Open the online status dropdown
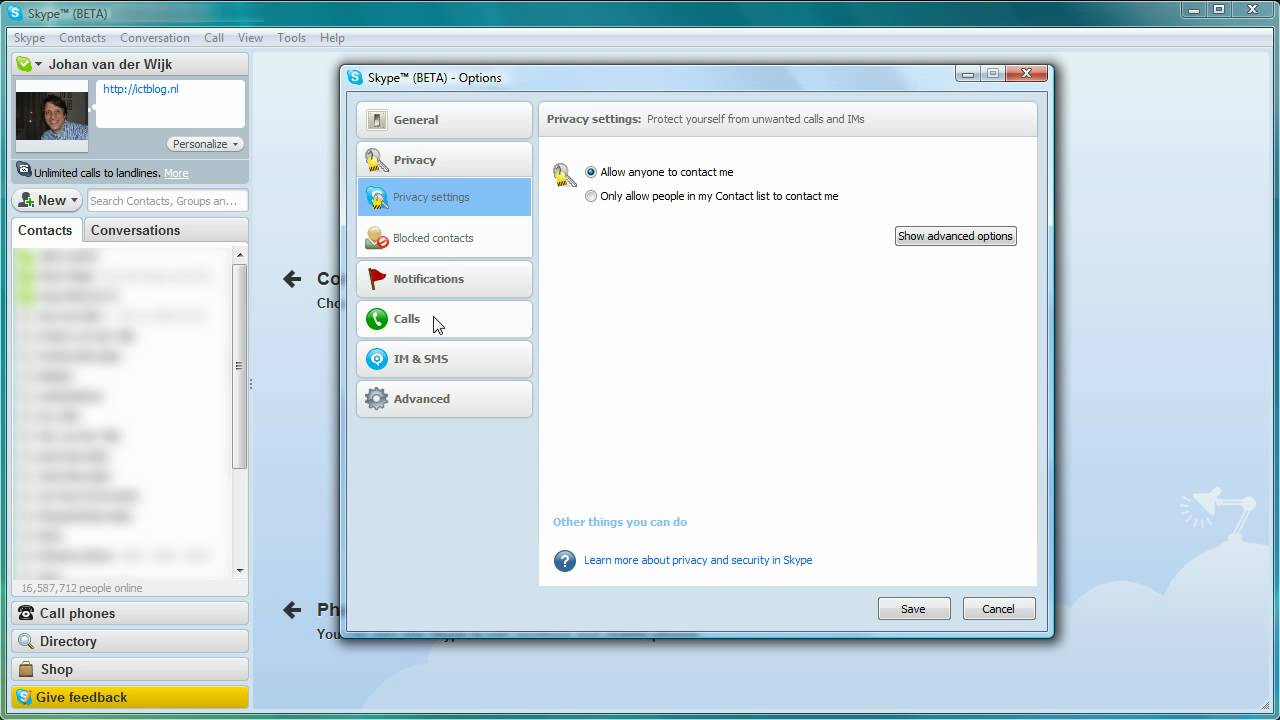 click(x=29, y=64)
